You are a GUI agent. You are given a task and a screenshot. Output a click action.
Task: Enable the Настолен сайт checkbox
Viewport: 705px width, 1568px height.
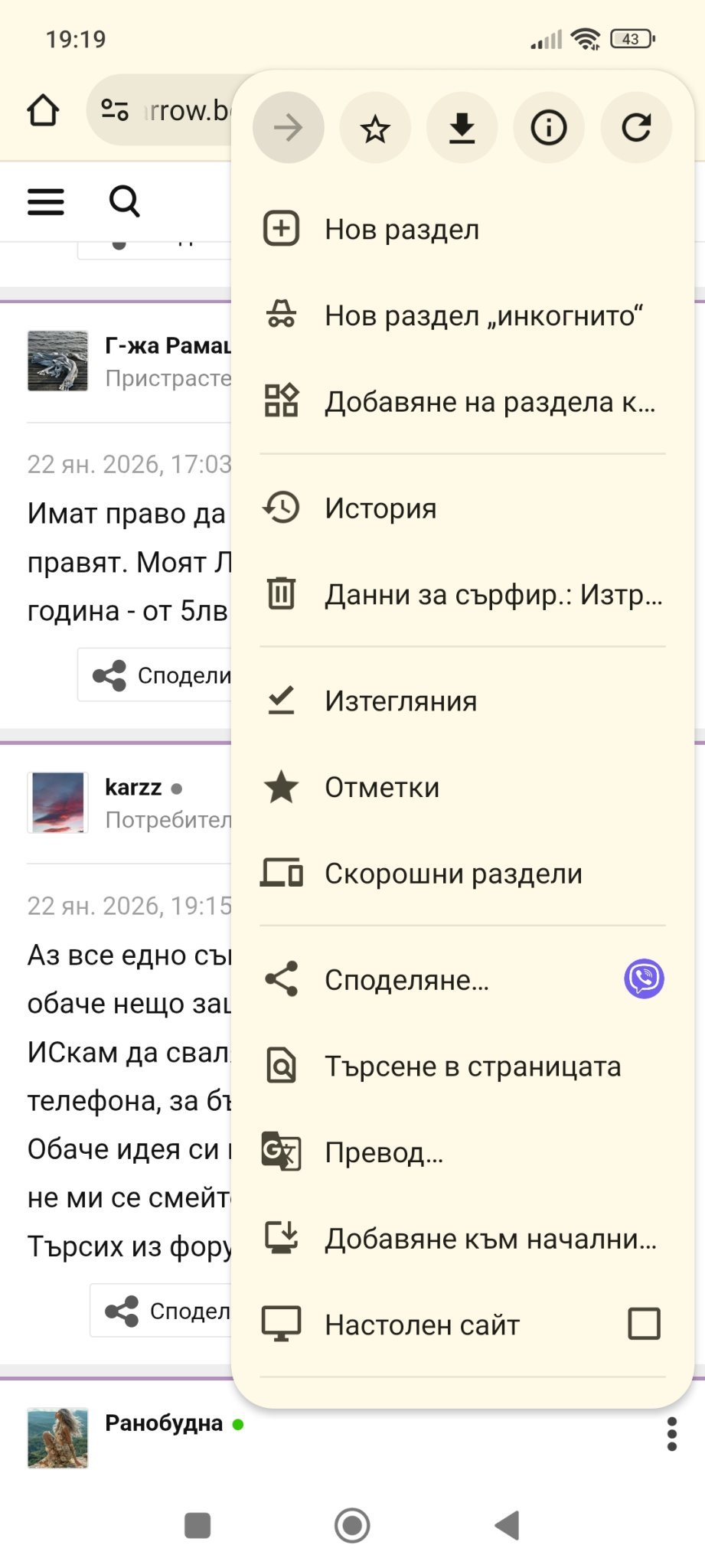(644, 1324)
